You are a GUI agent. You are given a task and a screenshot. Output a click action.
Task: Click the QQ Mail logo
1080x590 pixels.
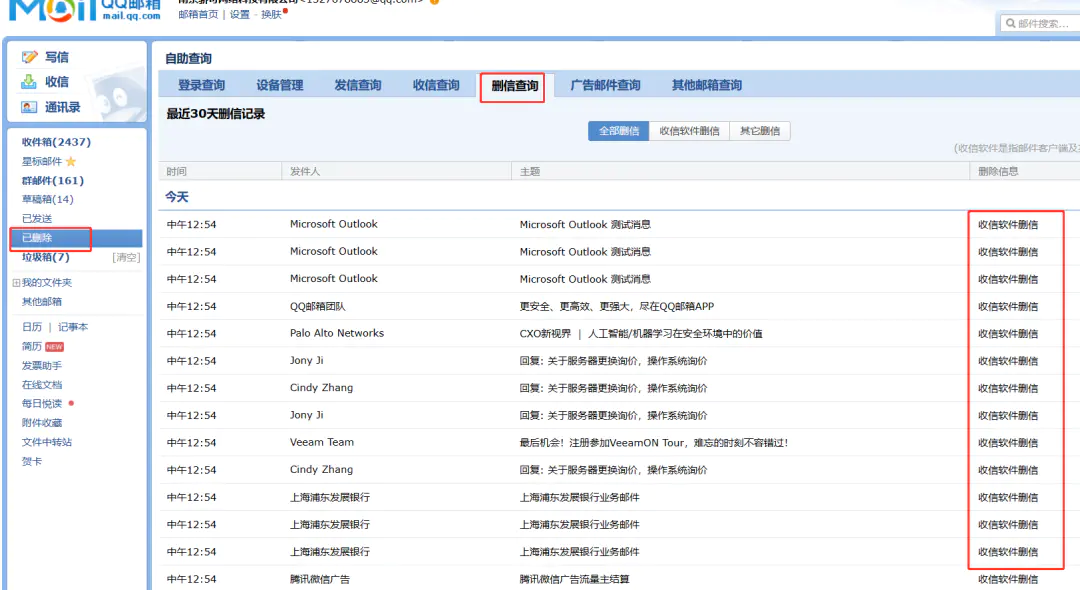click(84, 10)
